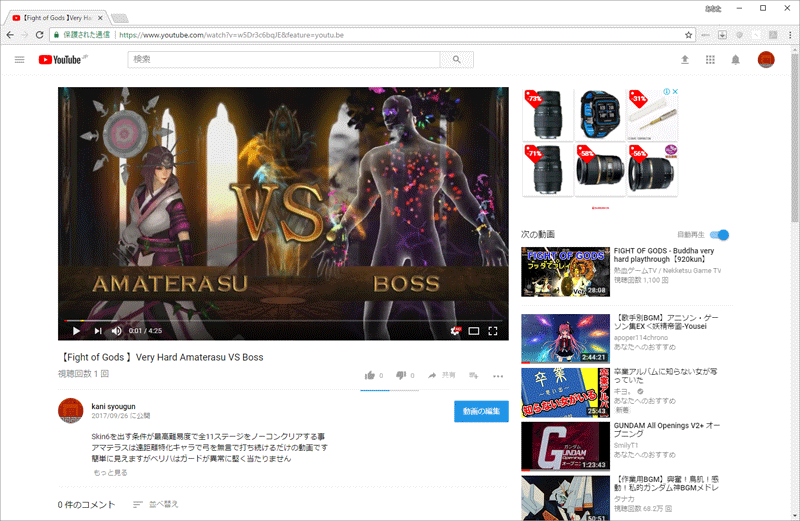800x521 pixels.
Task: Open the YouTube apps grid icon
Action: 710,60
